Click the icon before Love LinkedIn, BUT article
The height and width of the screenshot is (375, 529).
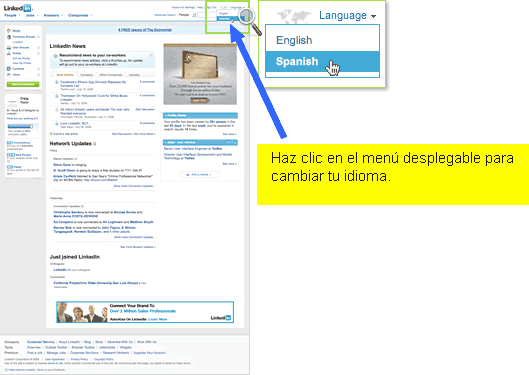click(57, 124)
